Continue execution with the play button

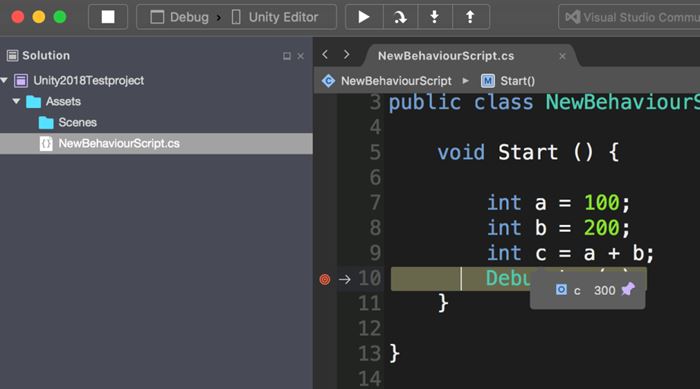click(x=364, y=17)
